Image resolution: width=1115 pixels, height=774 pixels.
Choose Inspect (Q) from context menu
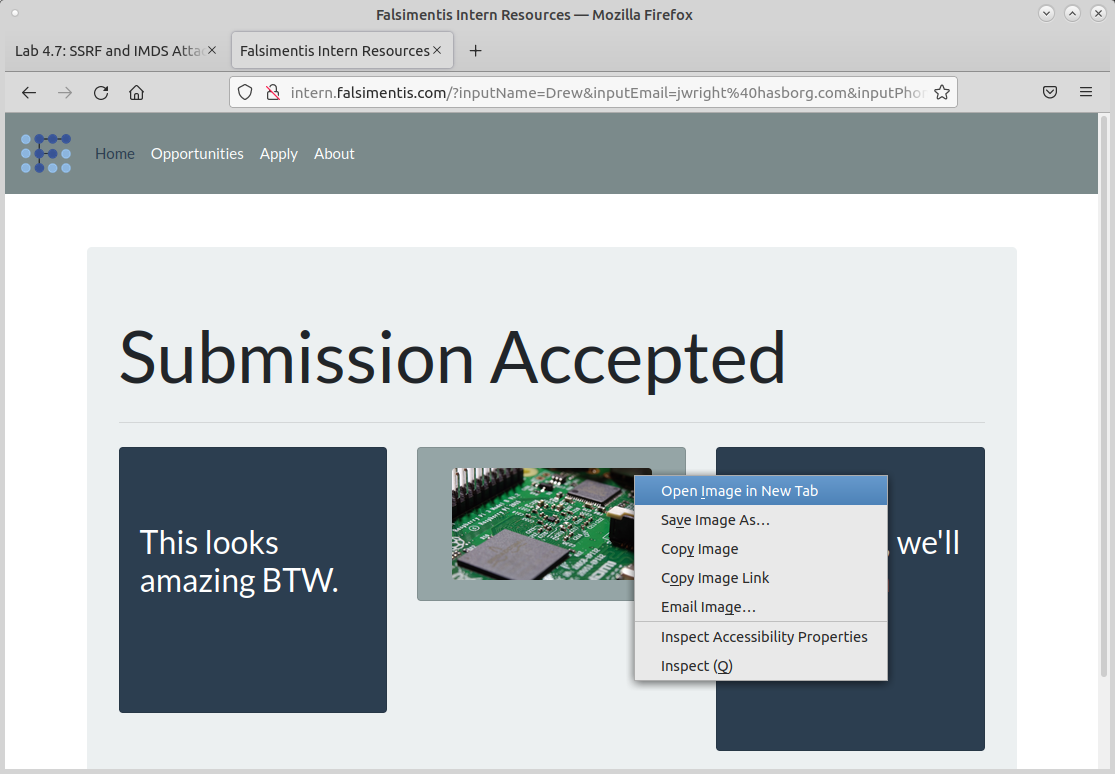[761, 666]
